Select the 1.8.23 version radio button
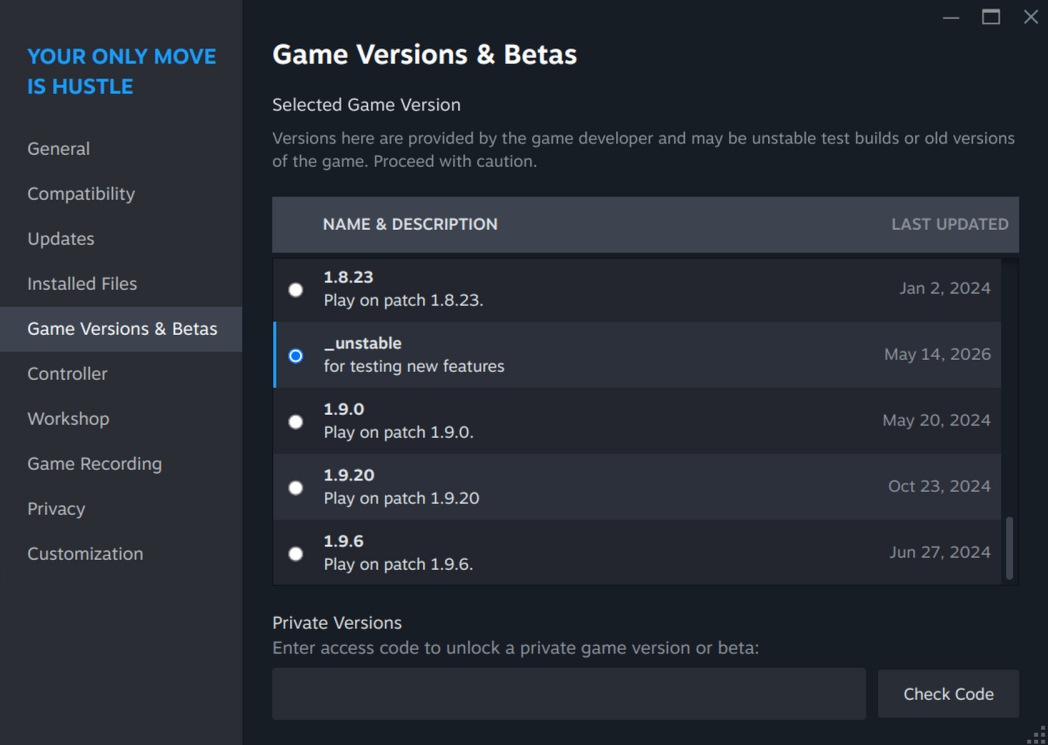 [295, 289]
